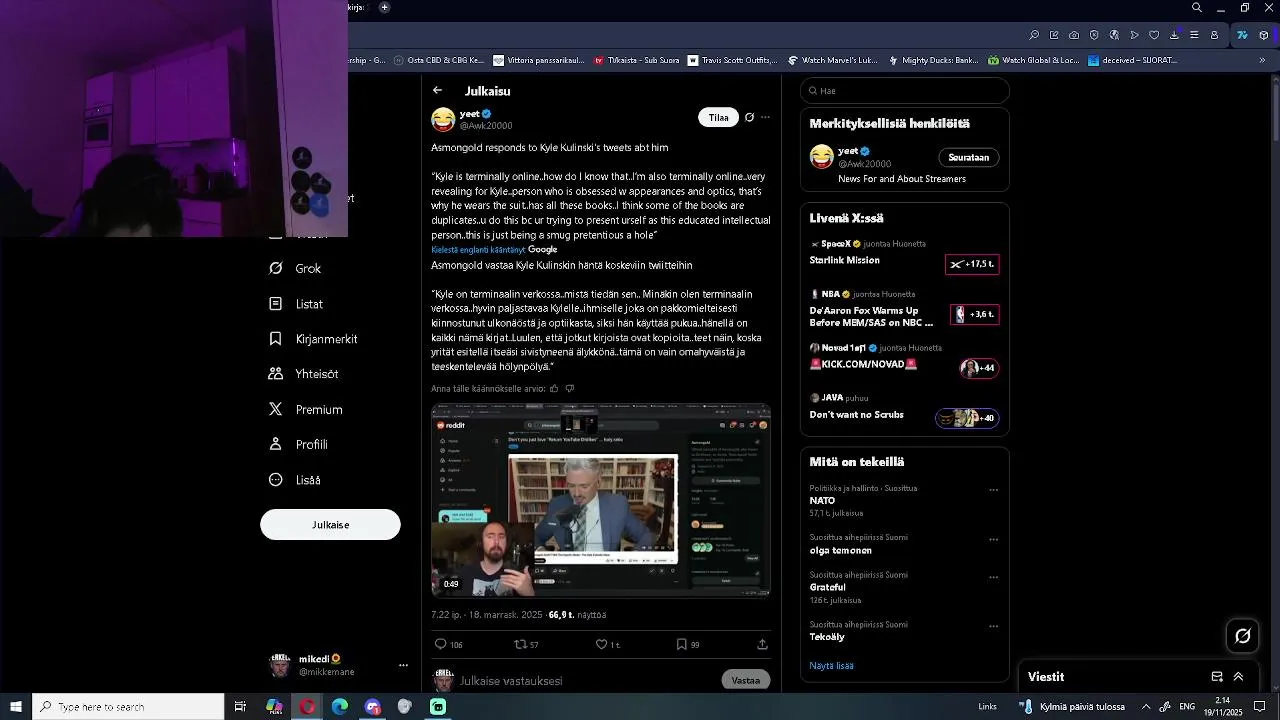Click the Hae search field
Image resolution: width=1280 pixels, height=720 pixels.
coord(904,91)
